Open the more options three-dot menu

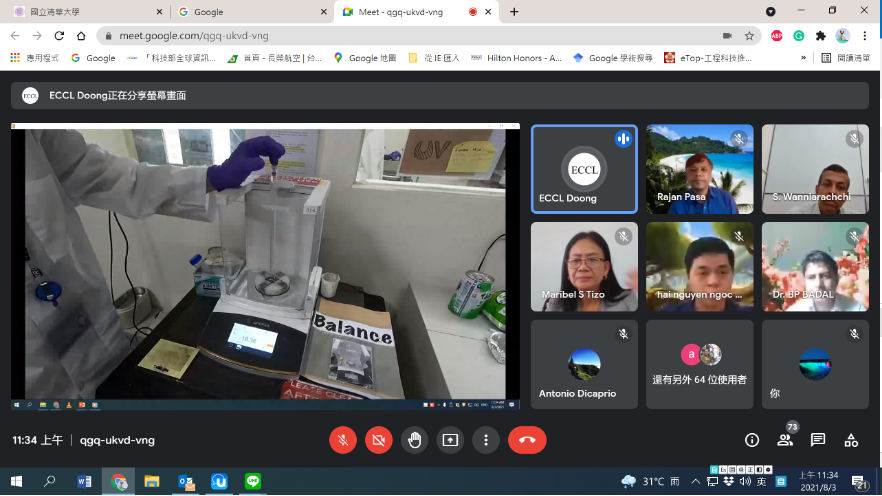coord(486,440)
